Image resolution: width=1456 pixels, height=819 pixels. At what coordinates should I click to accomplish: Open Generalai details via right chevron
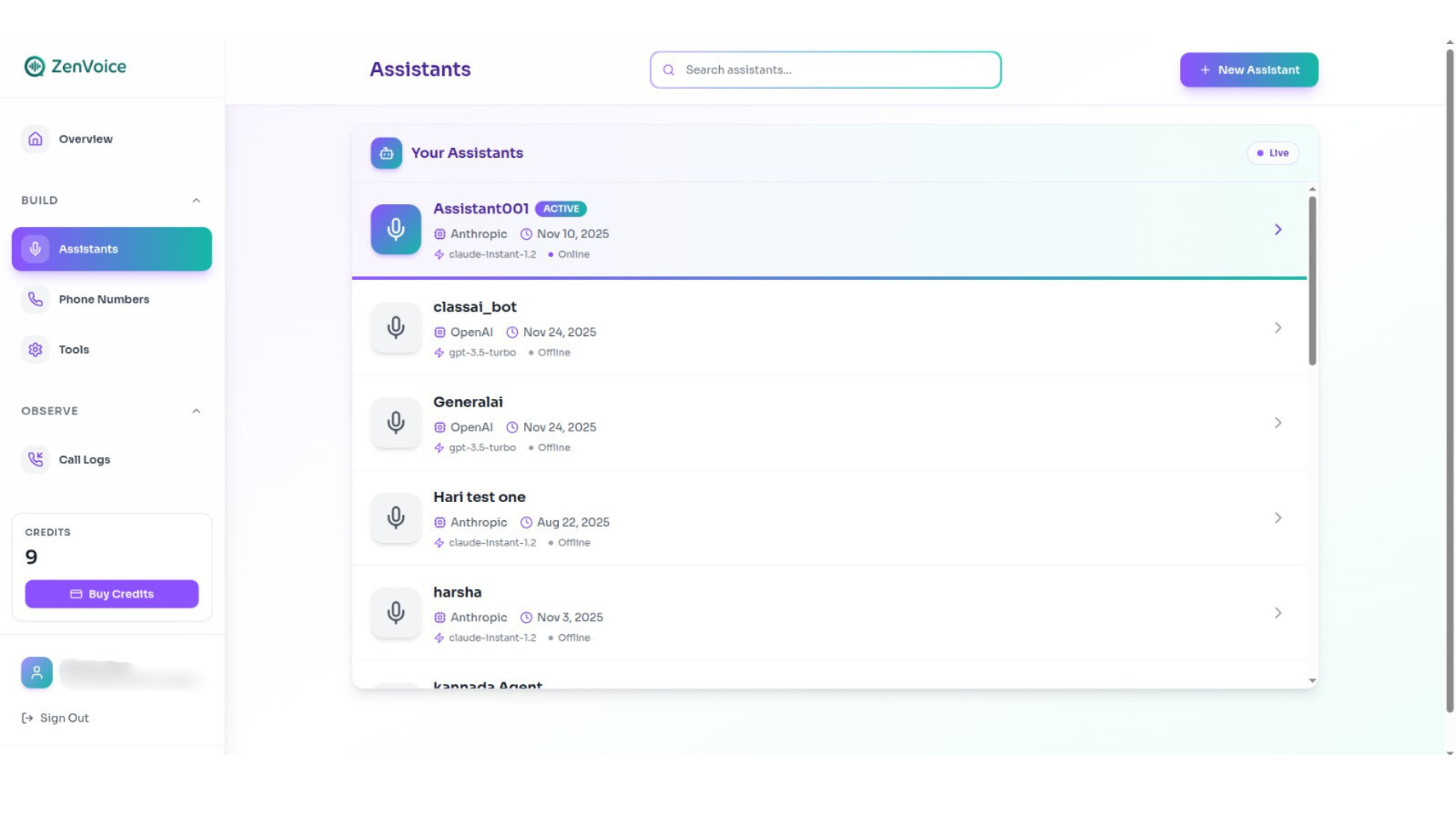pyautogui.click(x=1278, y=423)
